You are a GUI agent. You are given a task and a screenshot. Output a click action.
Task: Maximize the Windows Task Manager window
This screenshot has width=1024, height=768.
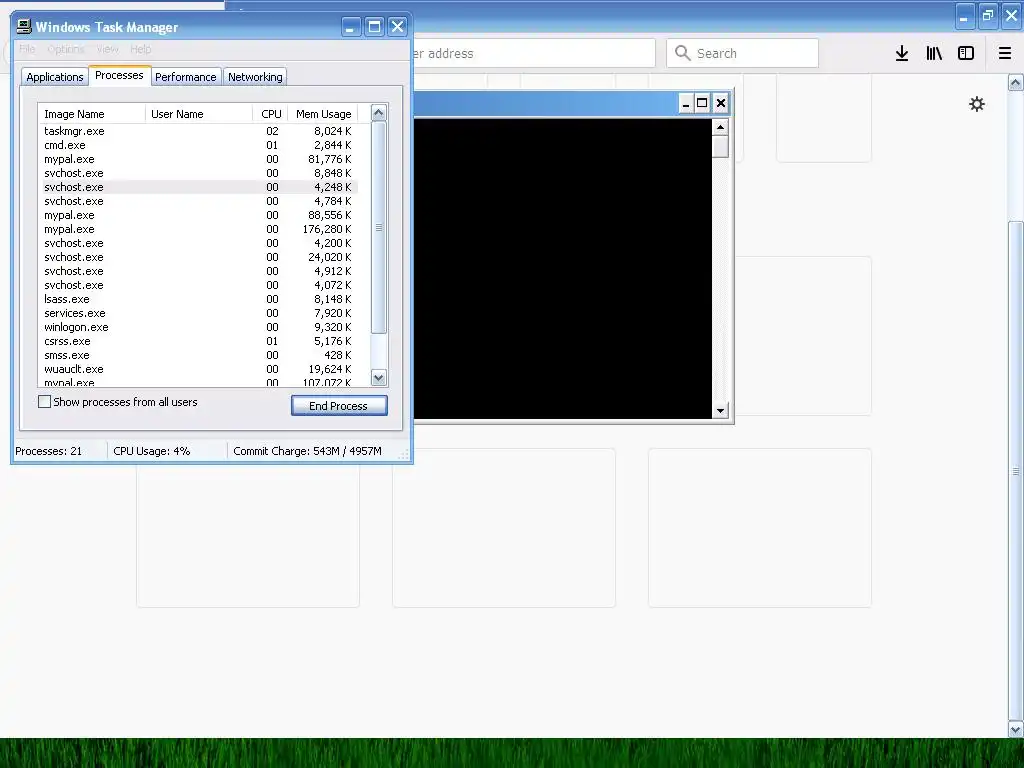374,27
